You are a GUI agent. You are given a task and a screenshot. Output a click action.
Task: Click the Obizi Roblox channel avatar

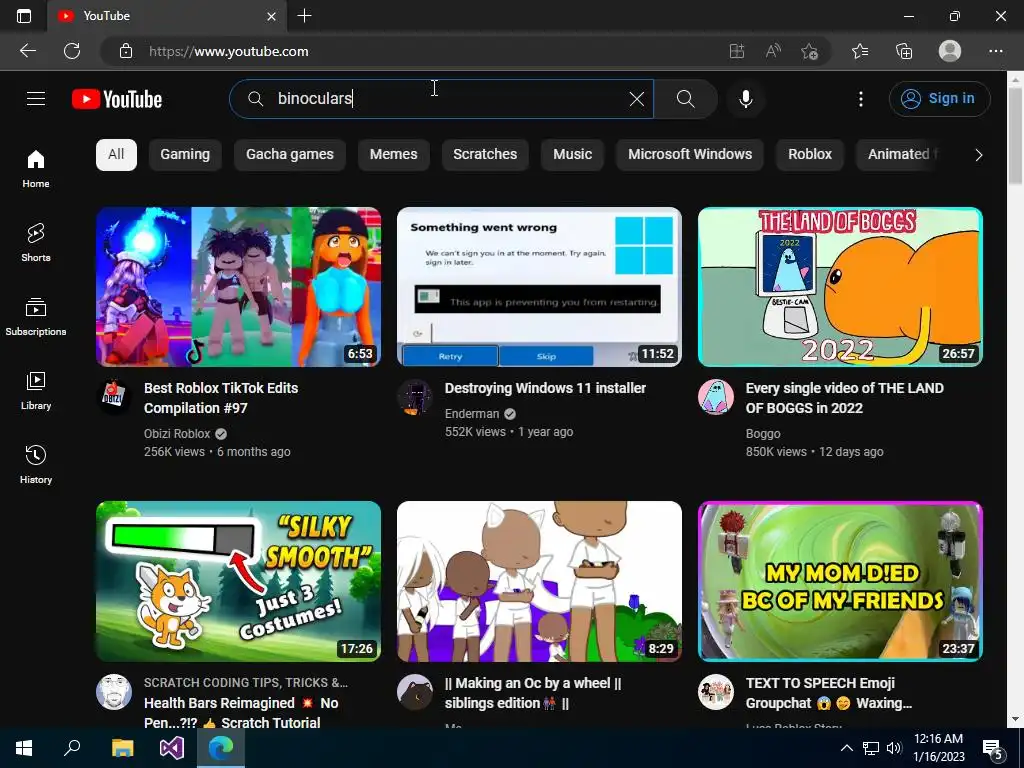(x=114, y=396)
